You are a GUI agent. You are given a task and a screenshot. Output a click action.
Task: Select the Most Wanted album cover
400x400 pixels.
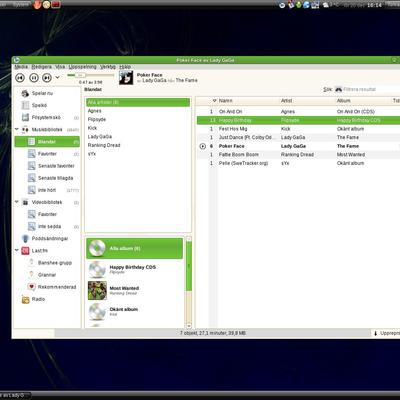(97, 290)
